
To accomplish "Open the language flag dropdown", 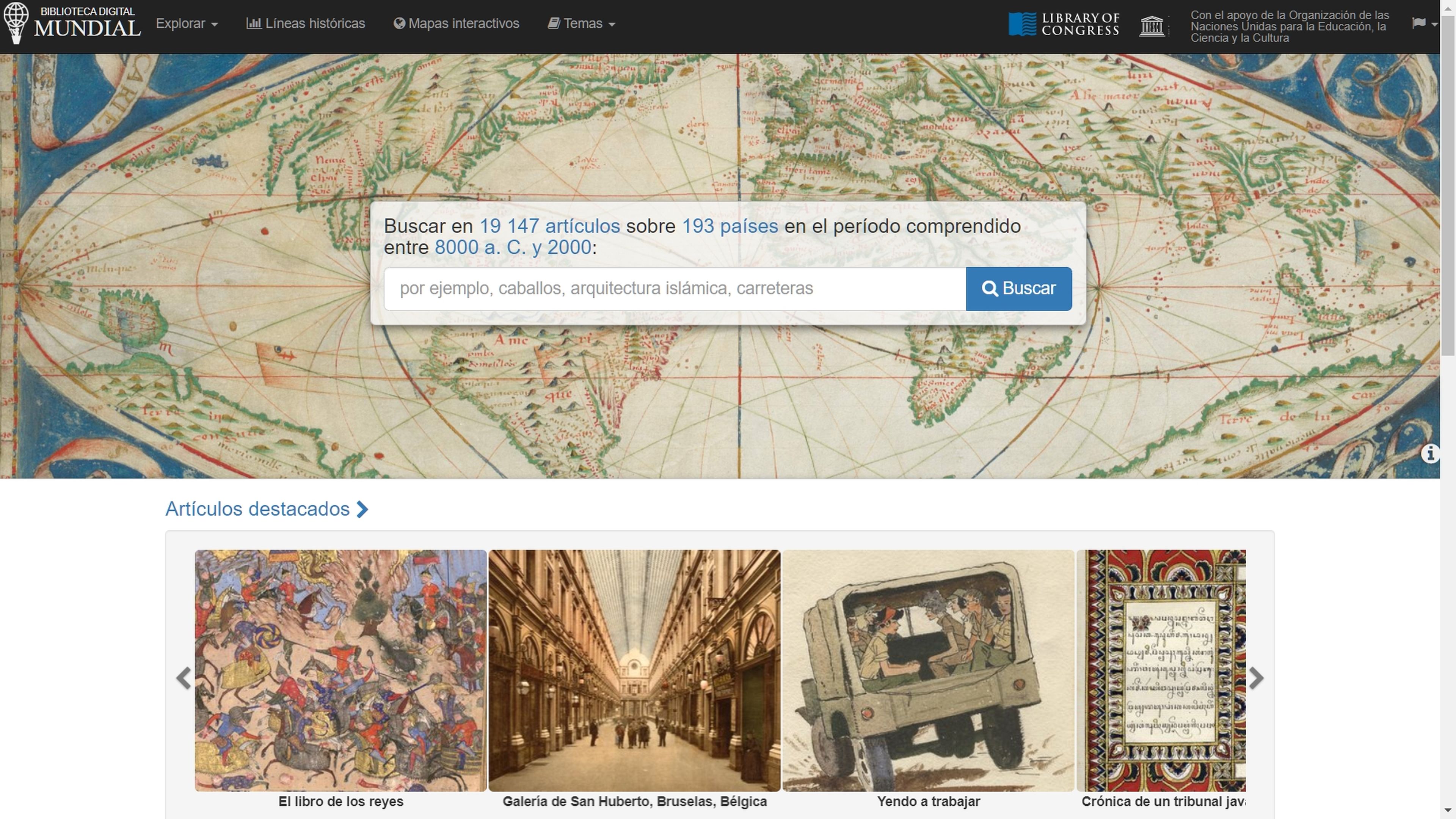I will (x=1425, y=23).
